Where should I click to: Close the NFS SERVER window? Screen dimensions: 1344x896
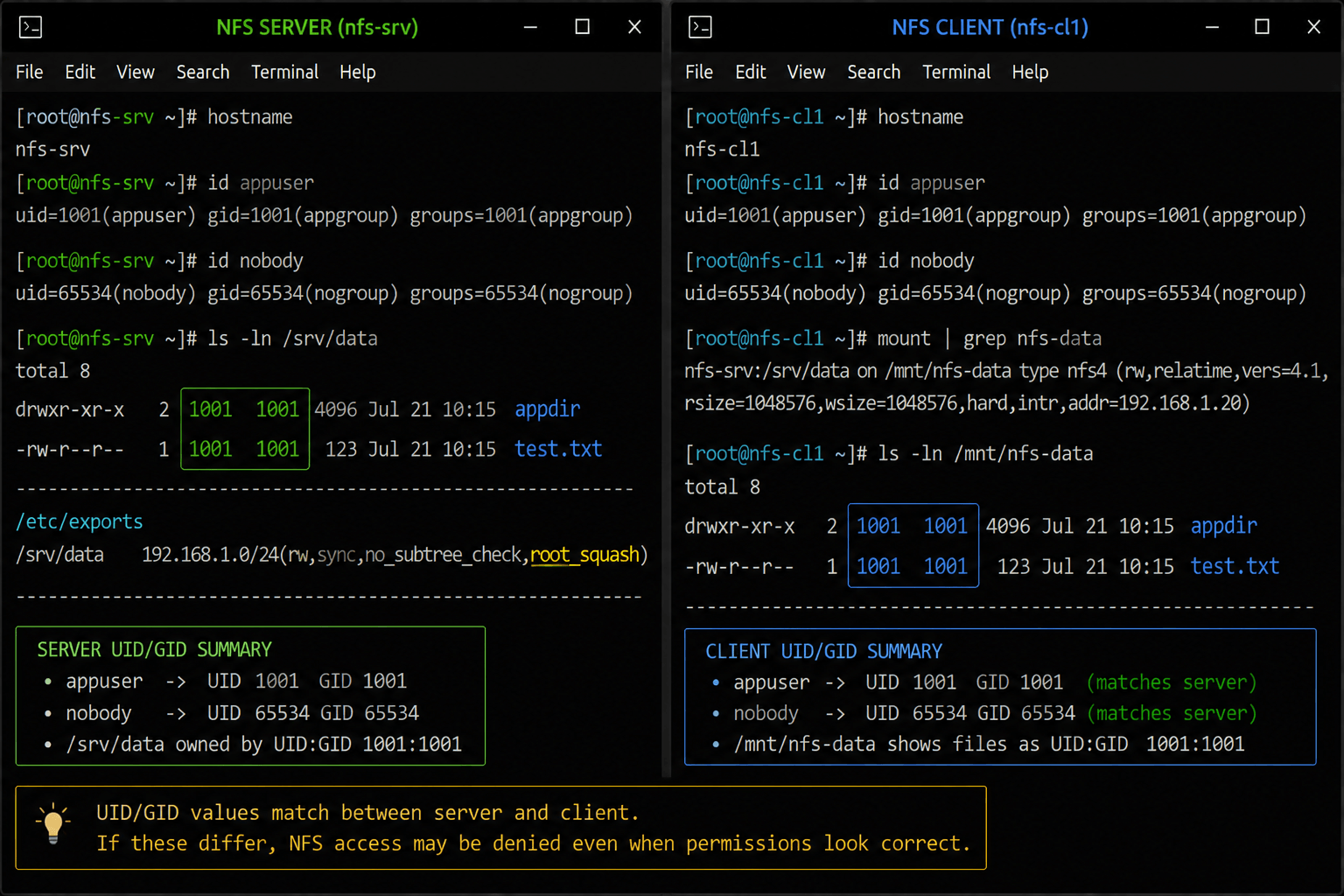(x=634, y=27)
